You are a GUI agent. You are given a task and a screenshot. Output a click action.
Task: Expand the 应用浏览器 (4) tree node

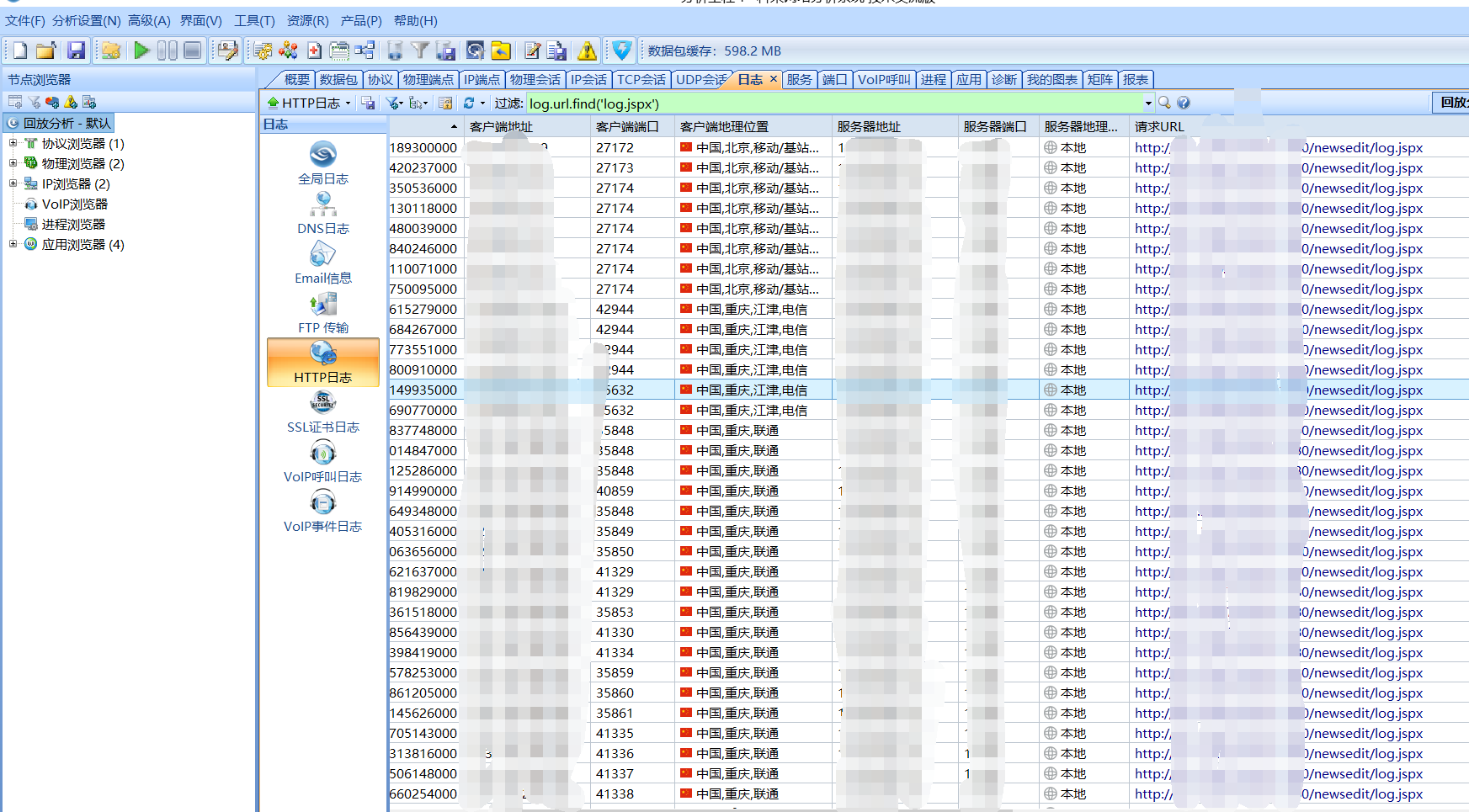coord(13,244)
